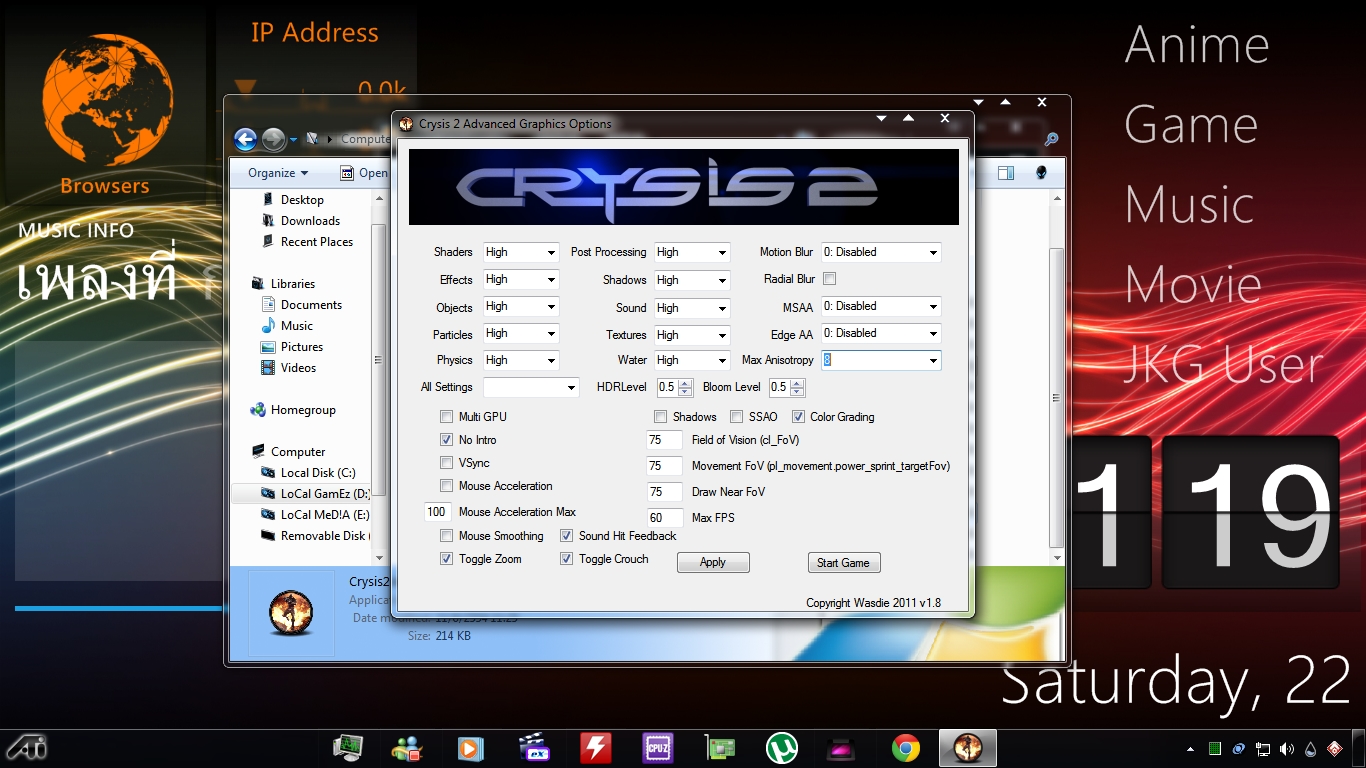Enable the Multi GPU checkbox
The height and width of the screenshot is (768, 1366).
pyautogui.click(x=446, y=417)
